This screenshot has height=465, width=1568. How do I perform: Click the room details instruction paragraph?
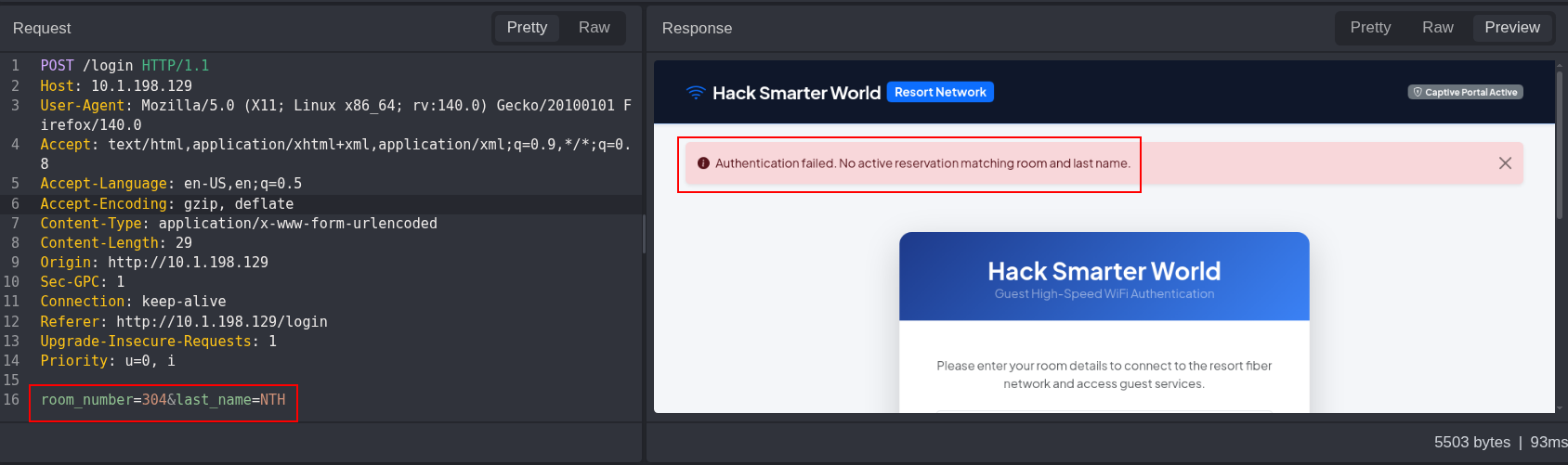point(1104,375)
